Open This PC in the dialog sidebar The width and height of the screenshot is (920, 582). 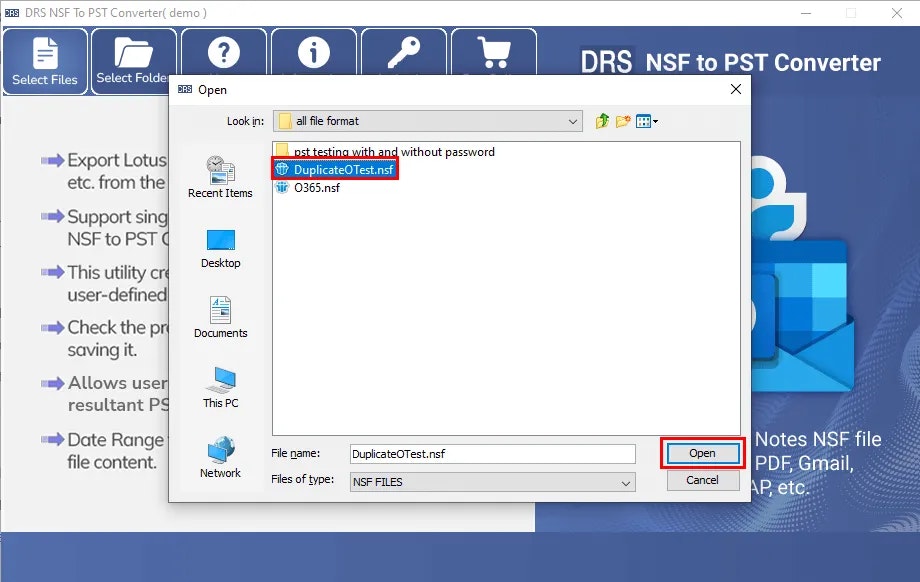(x=221, y=388)
